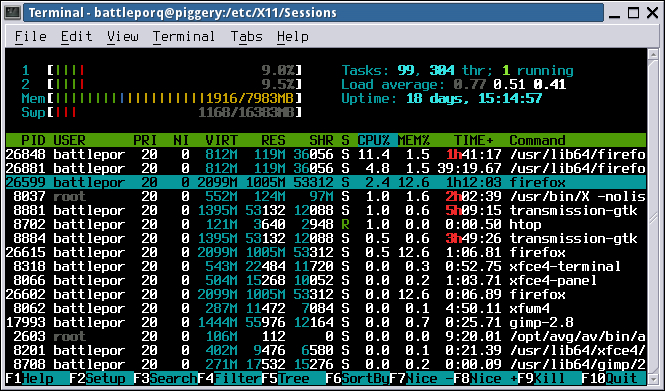Screen dimensions: 665x391
Task: Select the /opt/avg/av/bin process row
Action: tap(326, 336)
